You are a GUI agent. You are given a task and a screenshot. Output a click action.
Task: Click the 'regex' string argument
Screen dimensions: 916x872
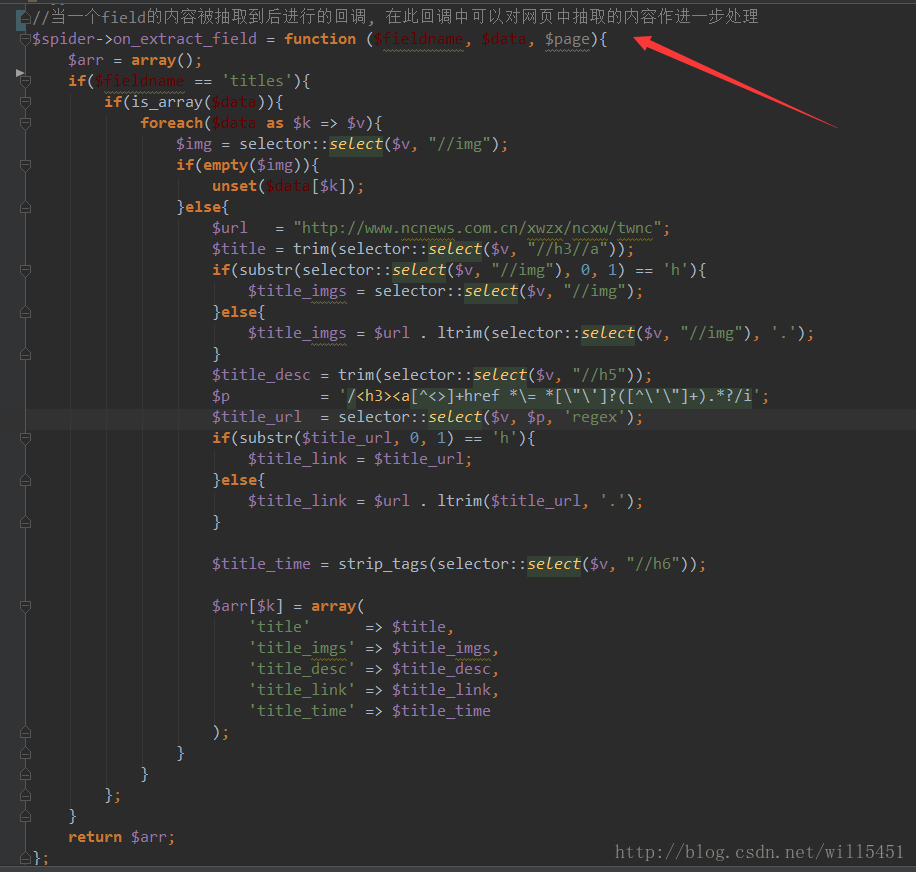tap(594, 417)
